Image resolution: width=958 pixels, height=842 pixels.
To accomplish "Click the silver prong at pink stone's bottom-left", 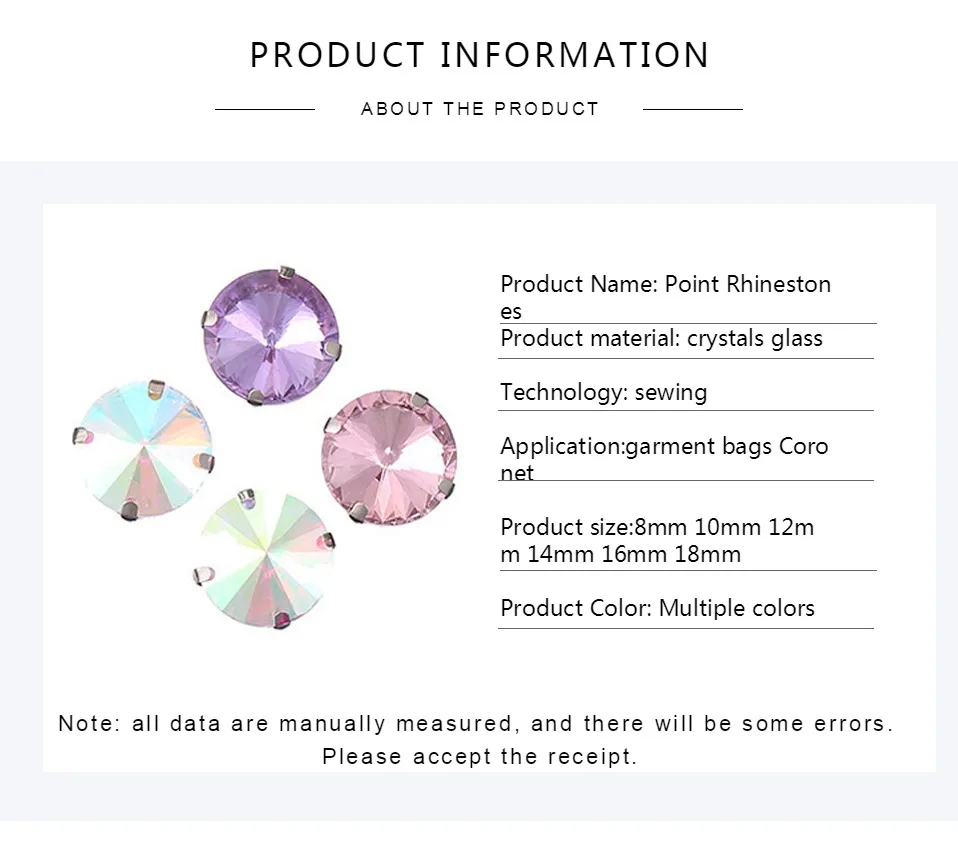I will (x=359, y=512).
